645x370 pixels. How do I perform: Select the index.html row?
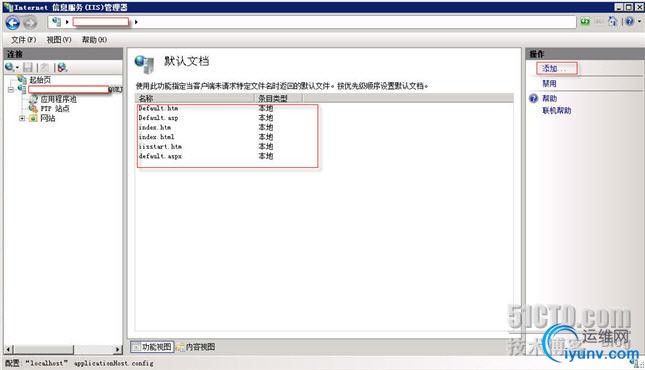coord(156,137)
